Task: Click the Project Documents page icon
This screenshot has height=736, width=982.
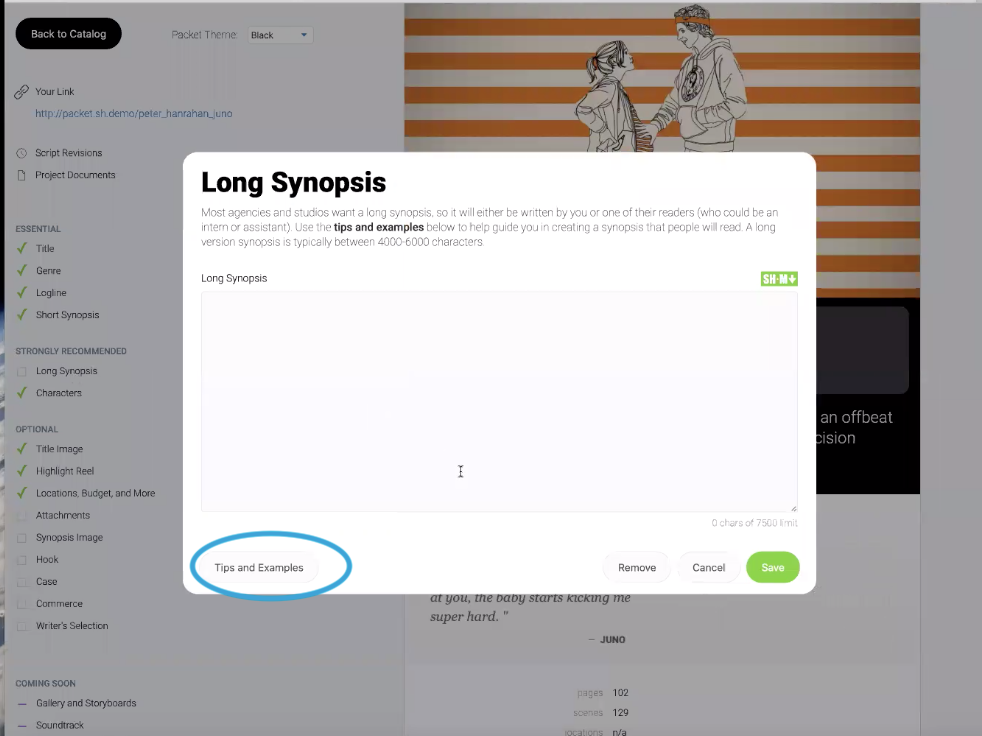Action: point(21,175)
